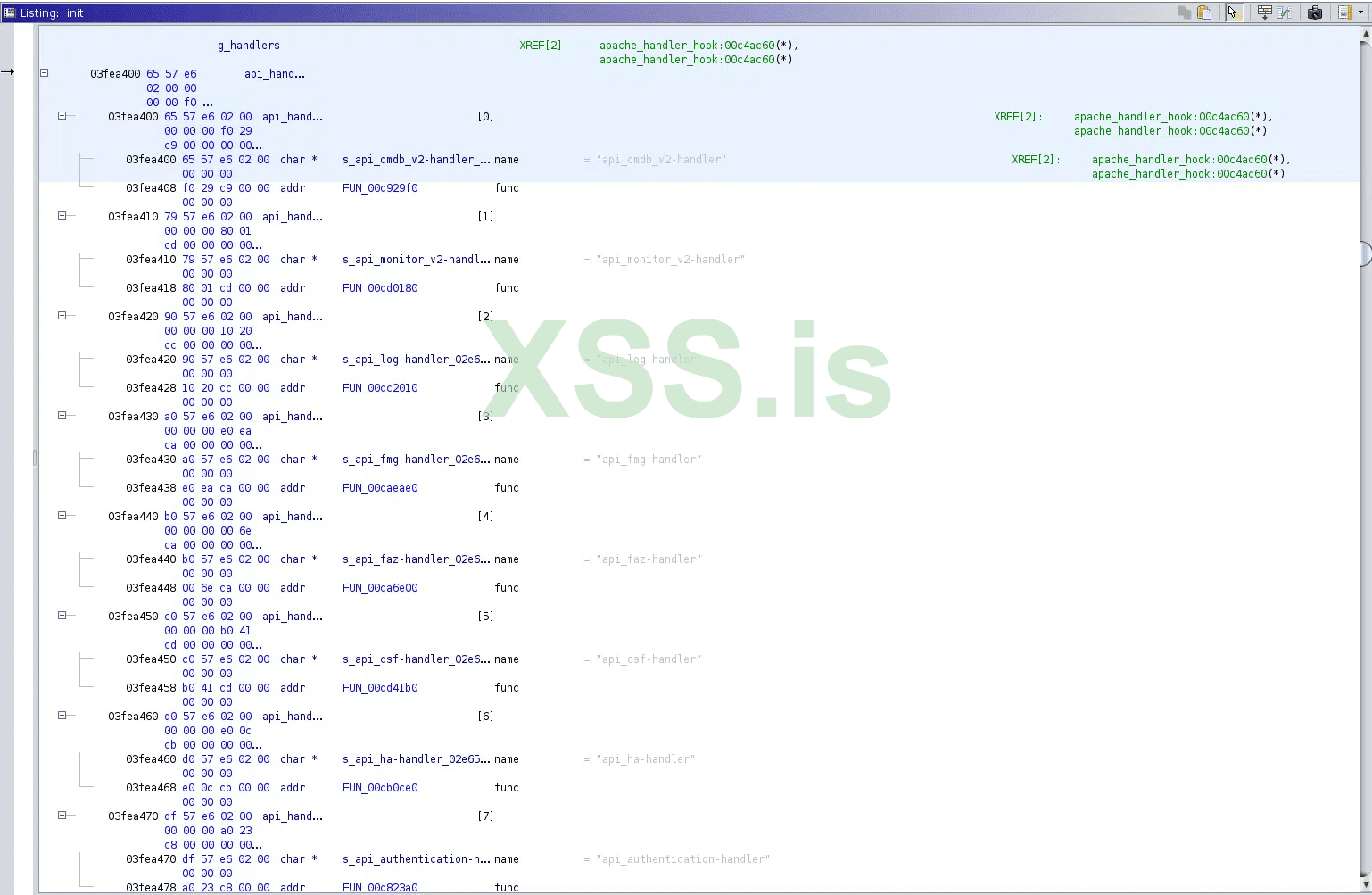The image size is (1372, 895).
Task: Click the s_api_authentication-h... string pointer
Action: pos(417,859)
